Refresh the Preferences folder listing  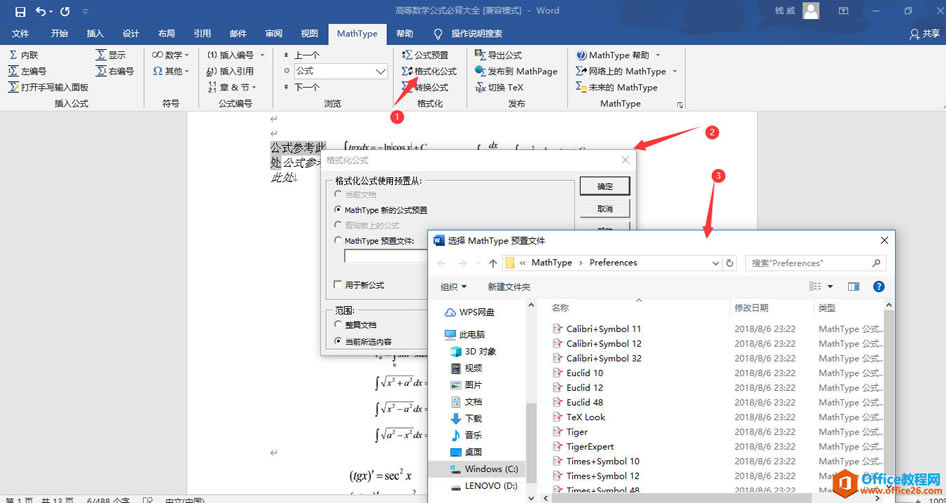coord(730,263)
